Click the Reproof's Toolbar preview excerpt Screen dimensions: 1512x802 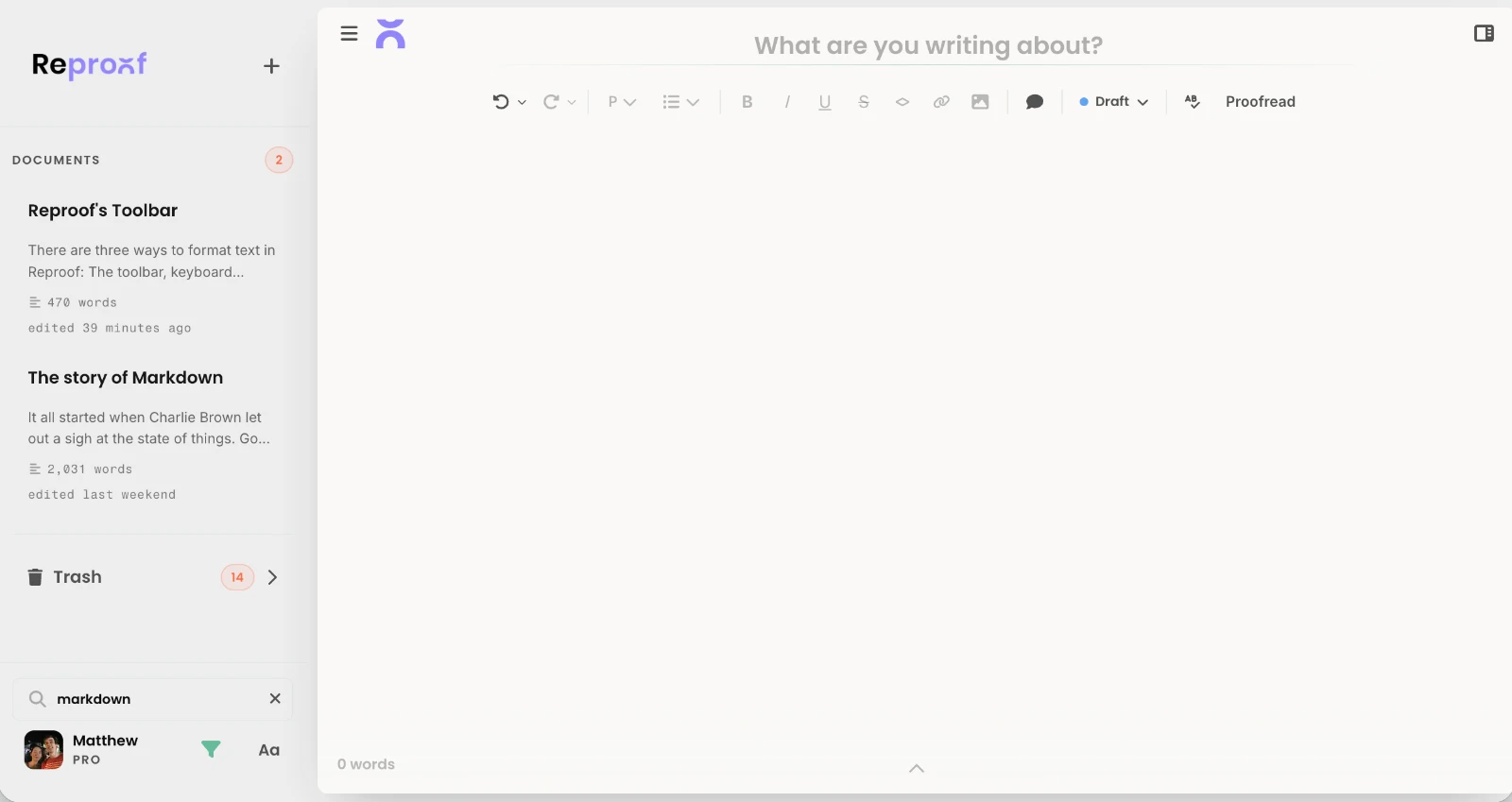point(151,261)
